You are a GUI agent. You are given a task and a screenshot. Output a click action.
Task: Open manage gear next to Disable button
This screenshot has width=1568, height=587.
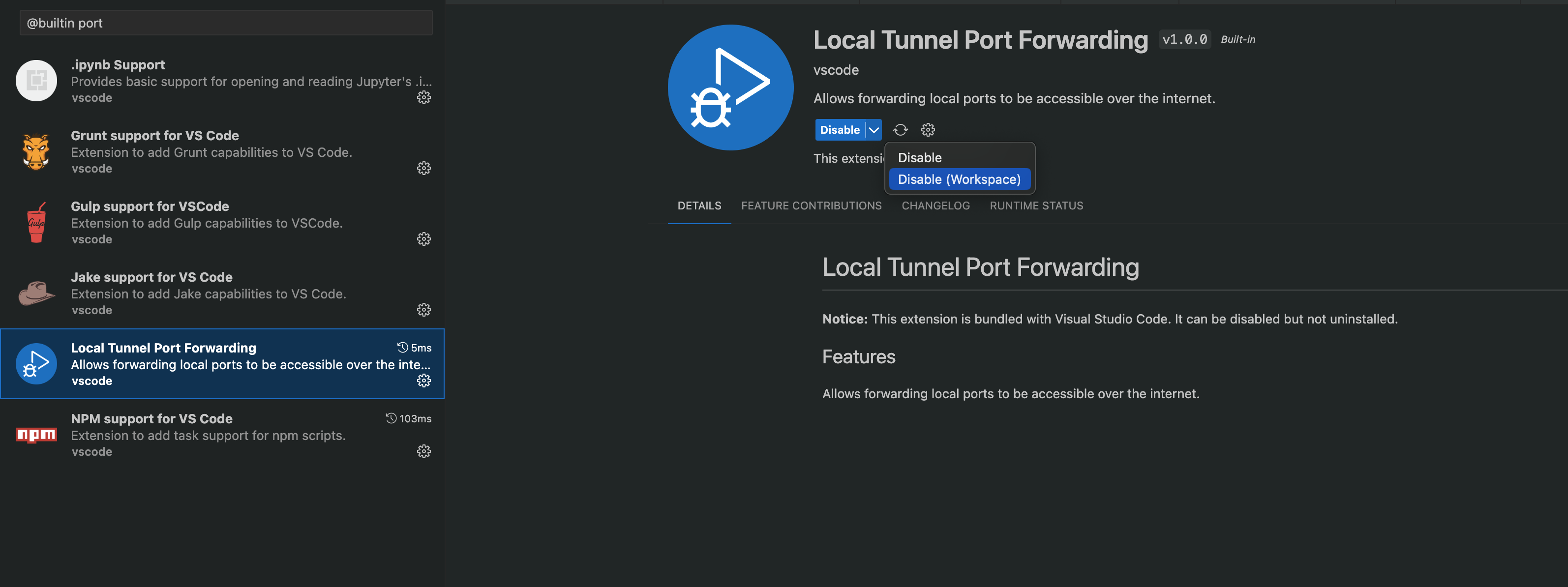tap(927, 130)
